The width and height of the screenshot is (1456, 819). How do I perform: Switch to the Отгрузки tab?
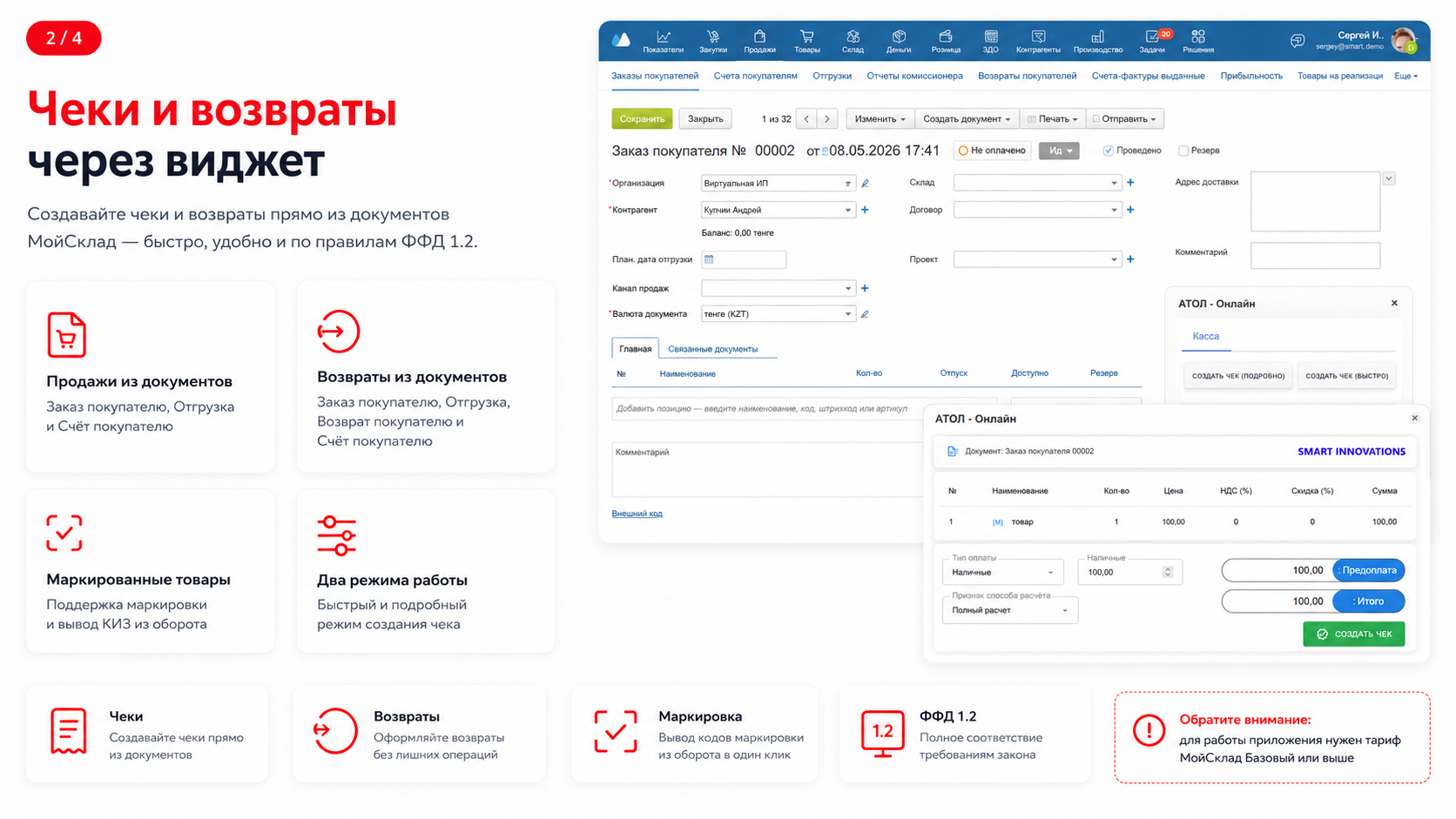coord(832,76)
